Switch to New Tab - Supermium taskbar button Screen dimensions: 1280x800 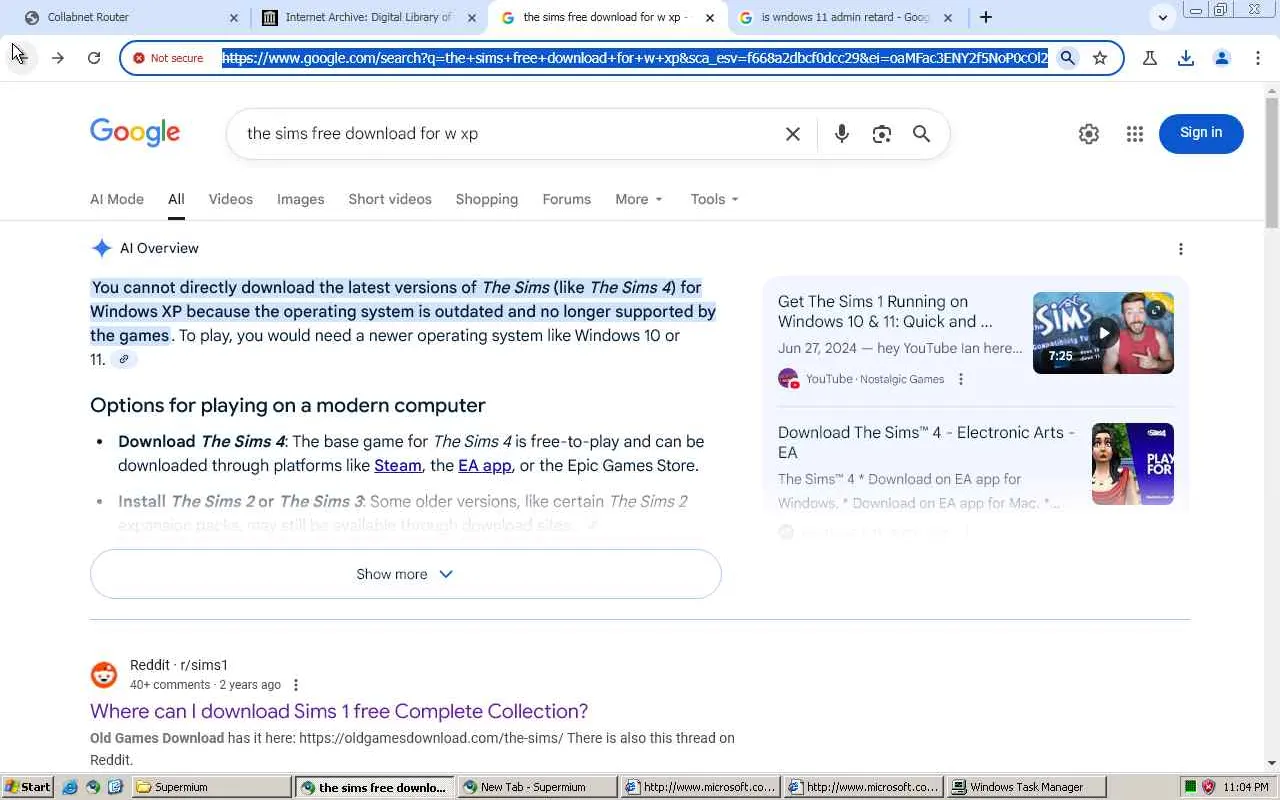click(x=536, y=787)
